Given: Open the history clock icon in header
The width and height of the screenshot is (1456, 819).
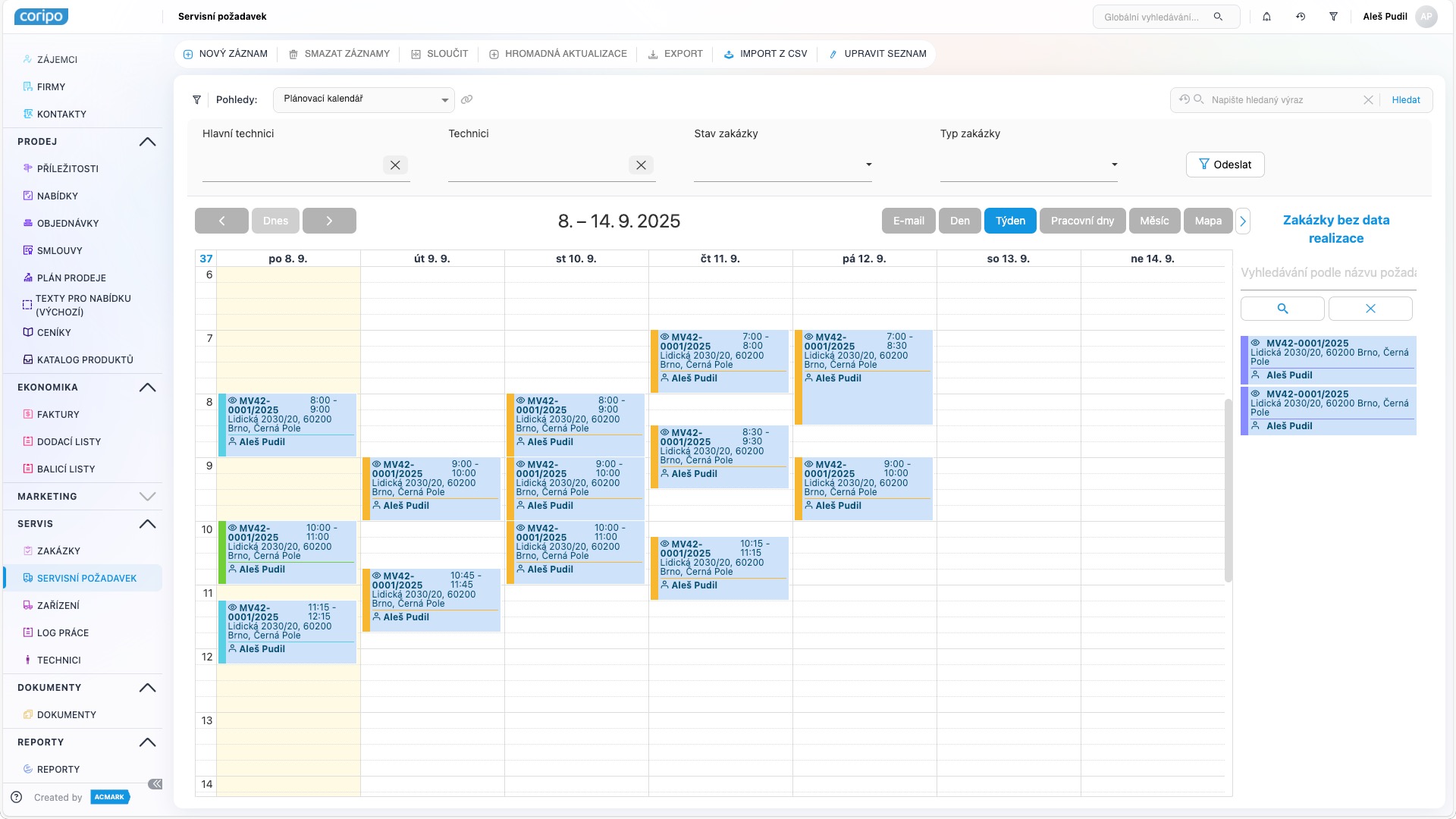Looking at the screenshot, I should click(x=1301, y=17).
